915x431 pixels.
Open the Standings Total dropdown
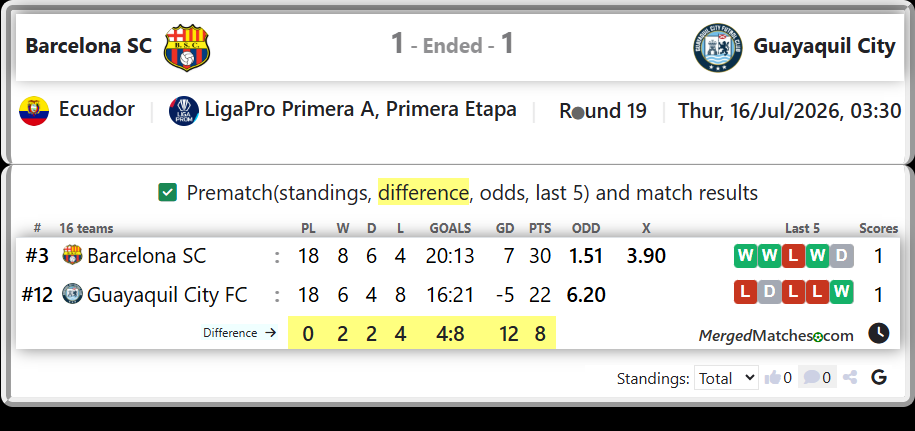pos(726,378)
